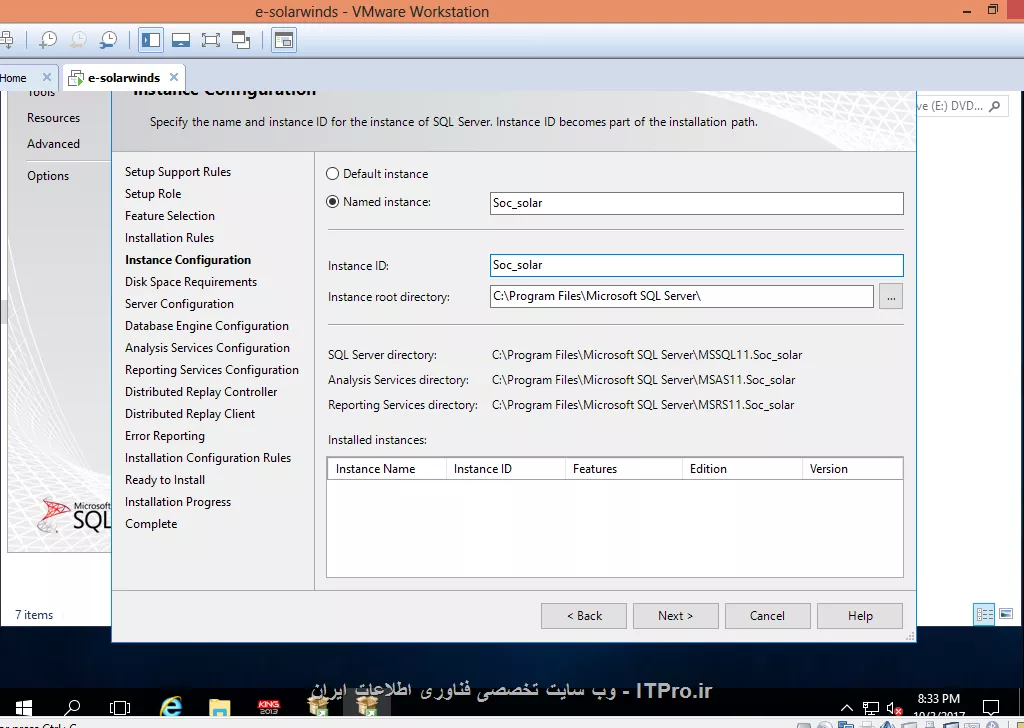
Task: Open Options in the Installation Center window
Action: (x=48, y=176)
